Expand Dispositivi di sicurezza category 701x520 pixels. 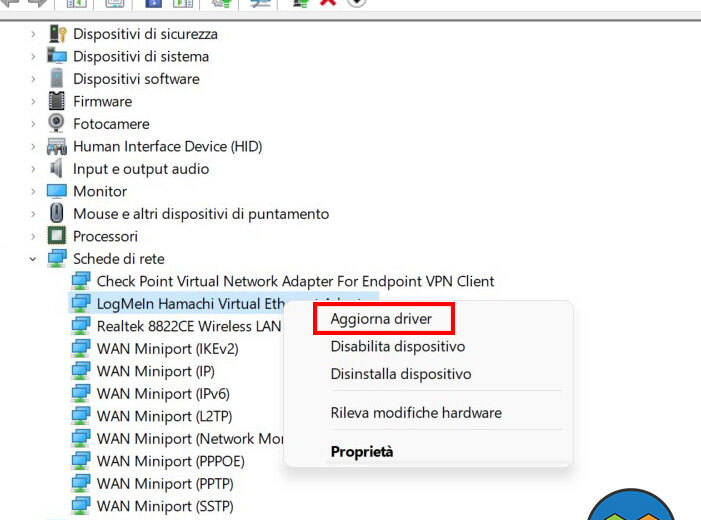33,34
